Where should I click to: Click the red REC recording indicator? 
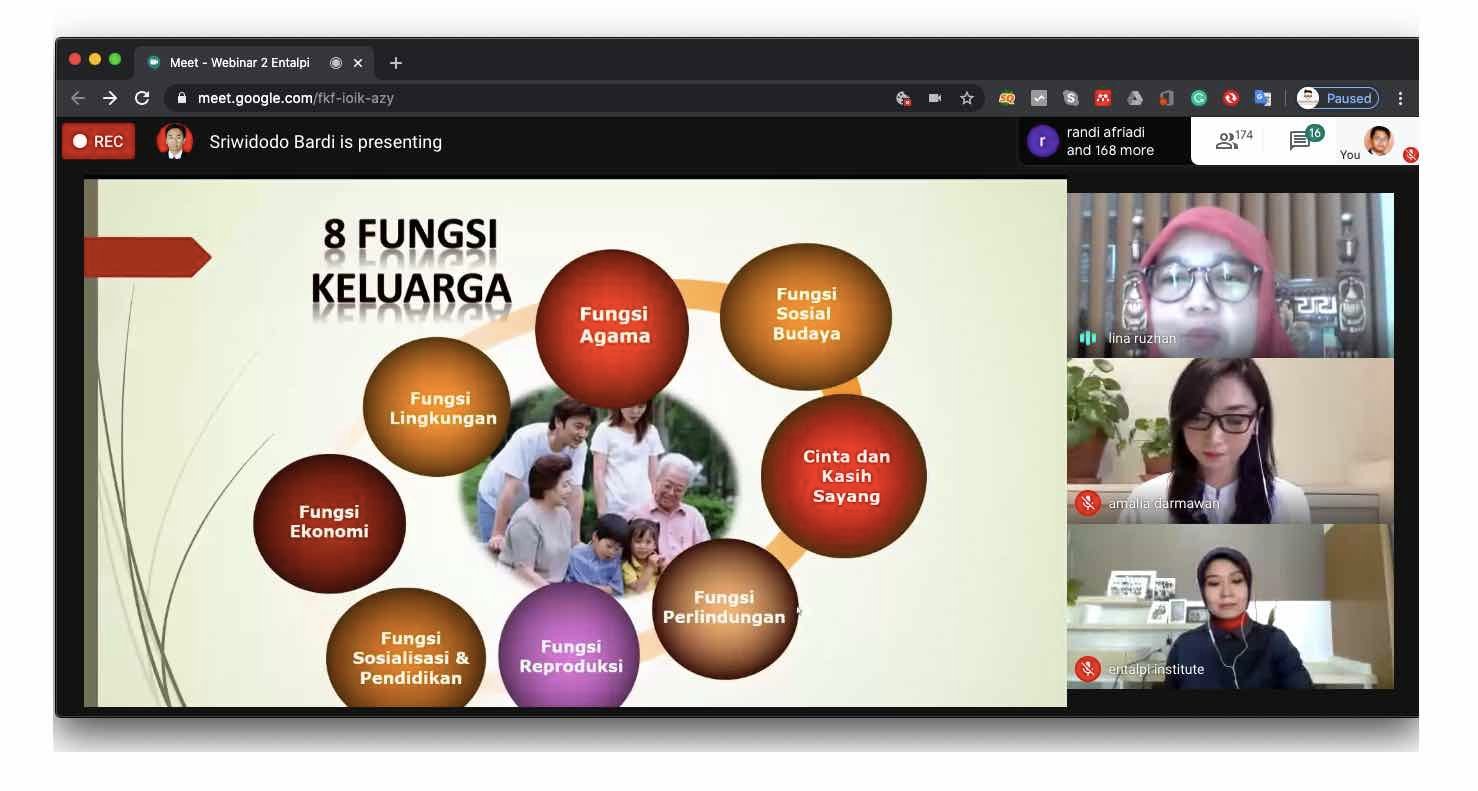(98, 142)
